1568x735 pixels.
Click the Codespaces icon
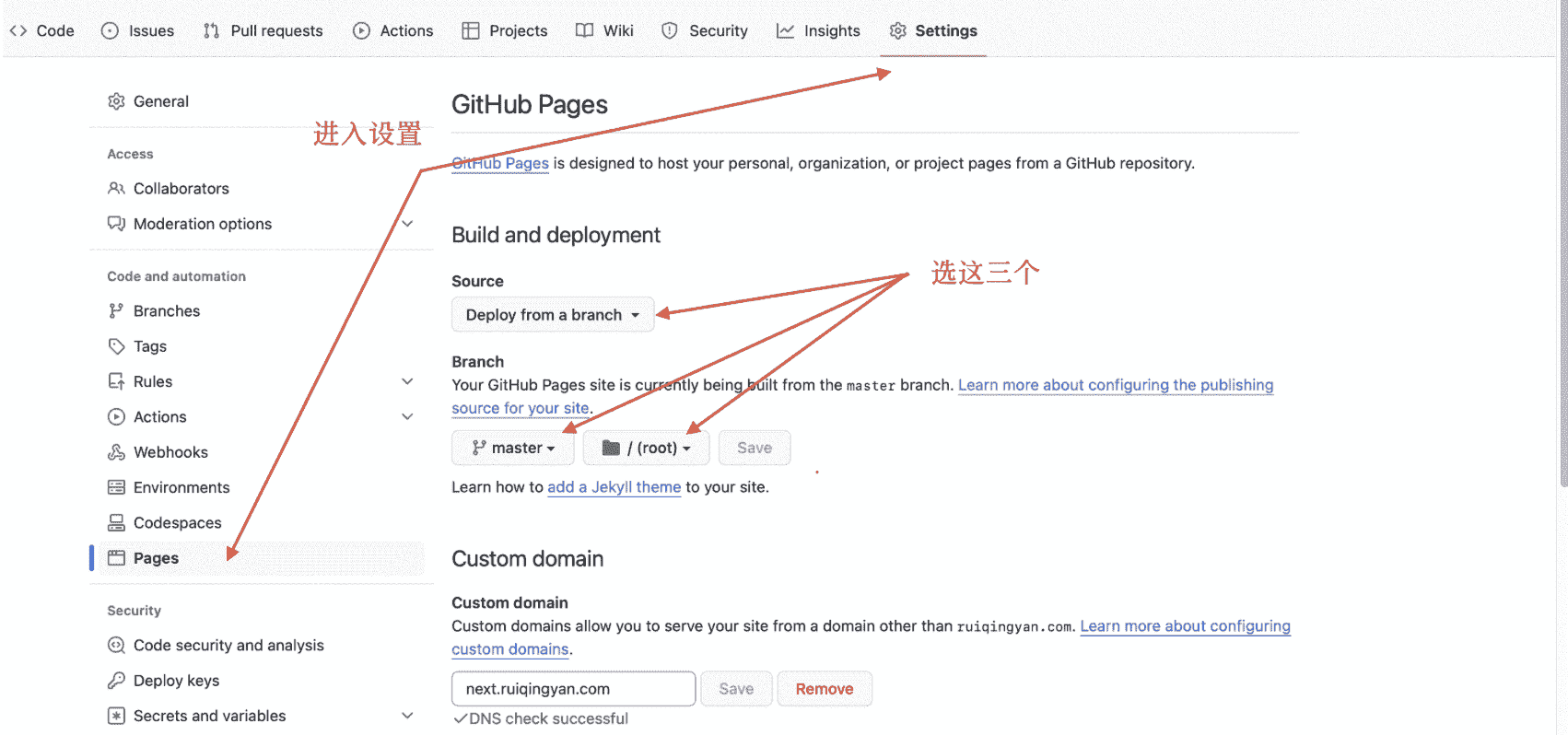pyautogui.click(x=116, y=523)
